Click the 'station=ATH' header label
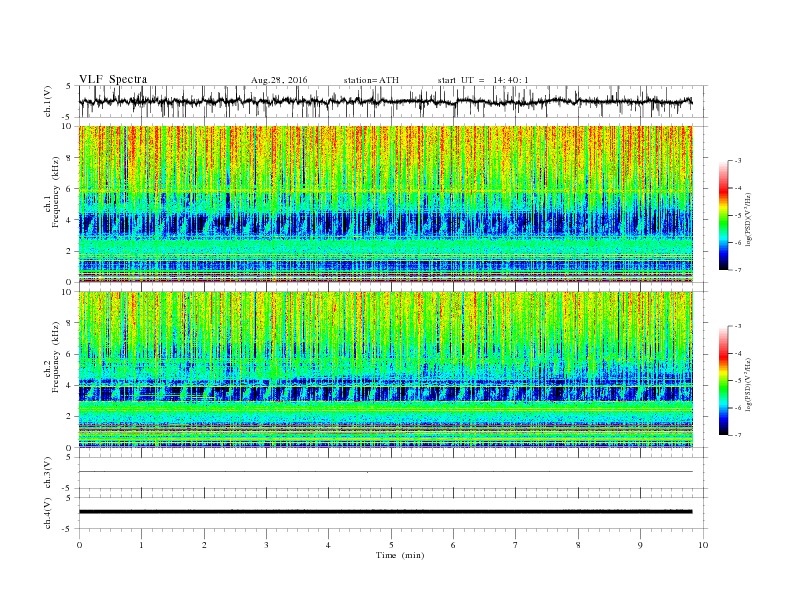 click(x=371, y=80)
